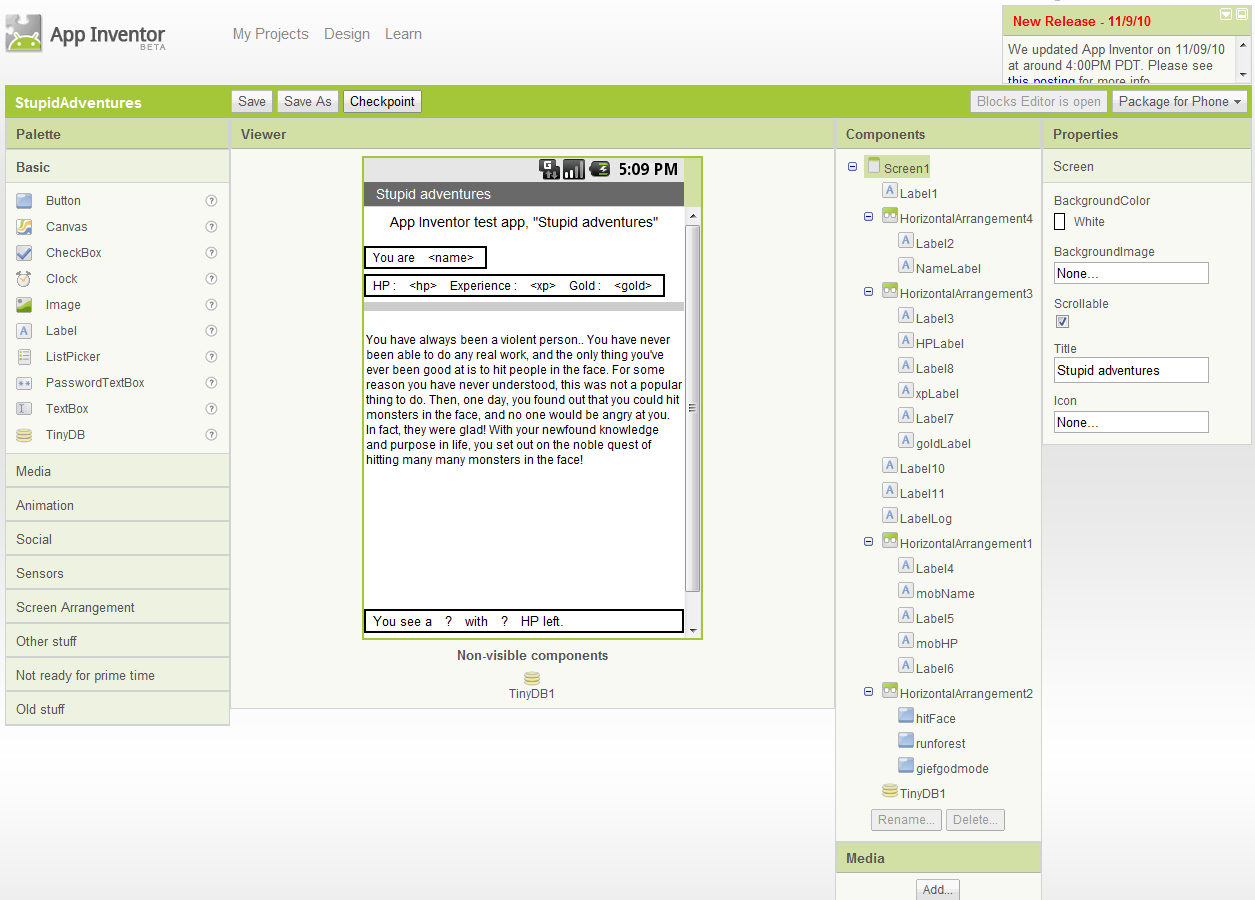
Task: Expand the Sensors palette section
Action: point(117,573)
